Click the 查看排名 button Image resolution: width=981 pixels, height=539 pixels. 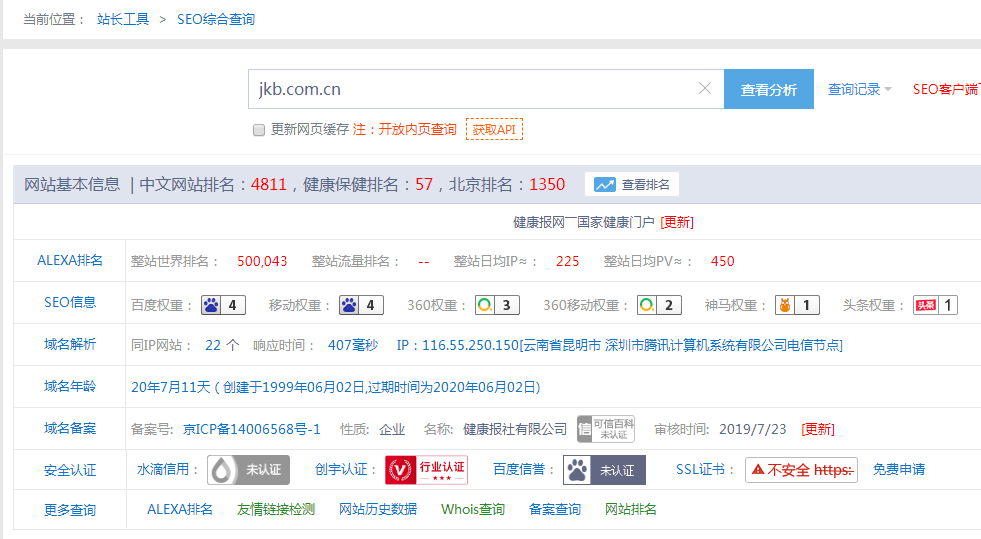point(632,184)
